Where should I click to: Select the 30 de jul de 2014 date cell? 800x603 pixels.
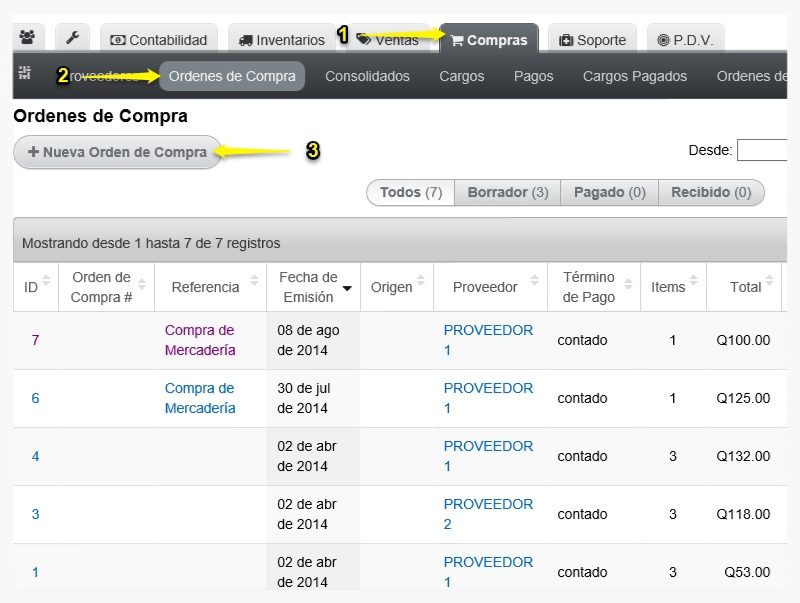click(313, 398)
